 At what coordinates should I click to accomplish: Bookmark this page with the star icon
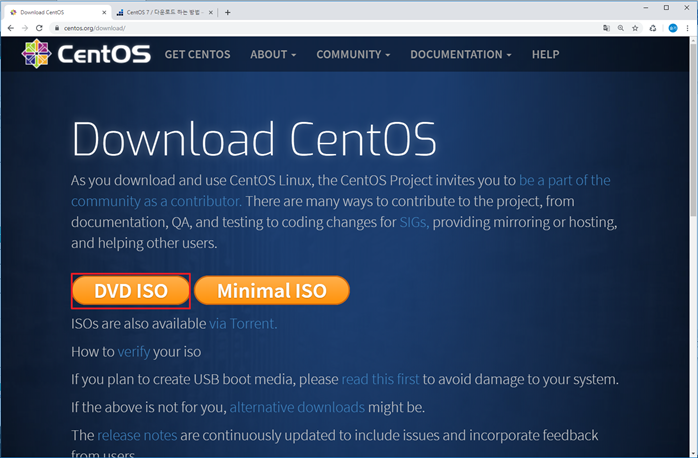635,28
